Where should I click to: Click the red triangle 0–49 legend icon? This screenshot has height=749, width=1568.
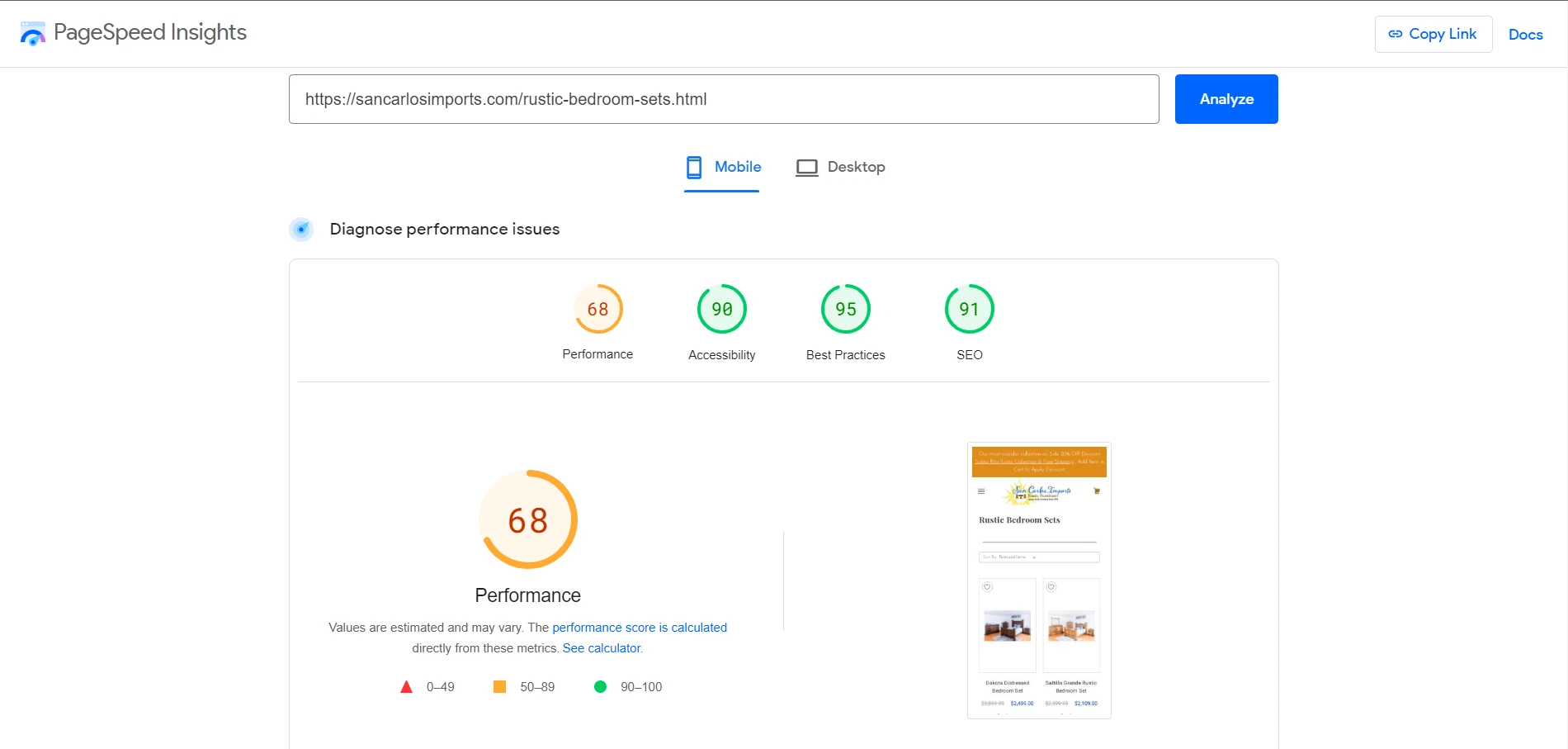pyautogui.click(x=406, y=687)
